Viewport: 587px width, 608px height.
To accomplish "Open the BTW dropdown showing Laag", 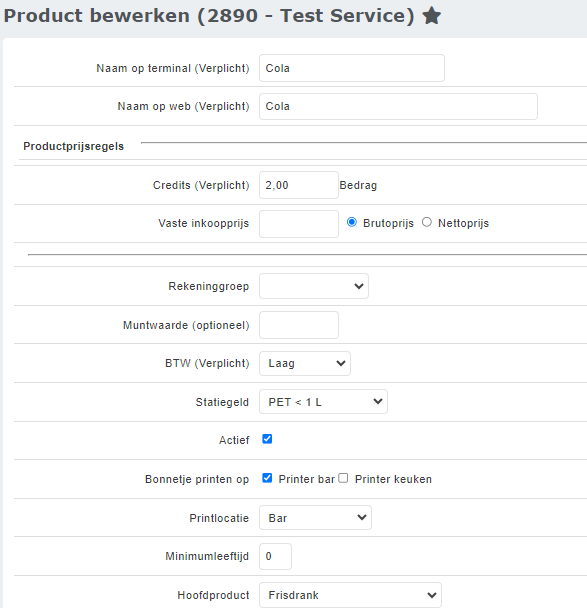I will click(305, 363).
